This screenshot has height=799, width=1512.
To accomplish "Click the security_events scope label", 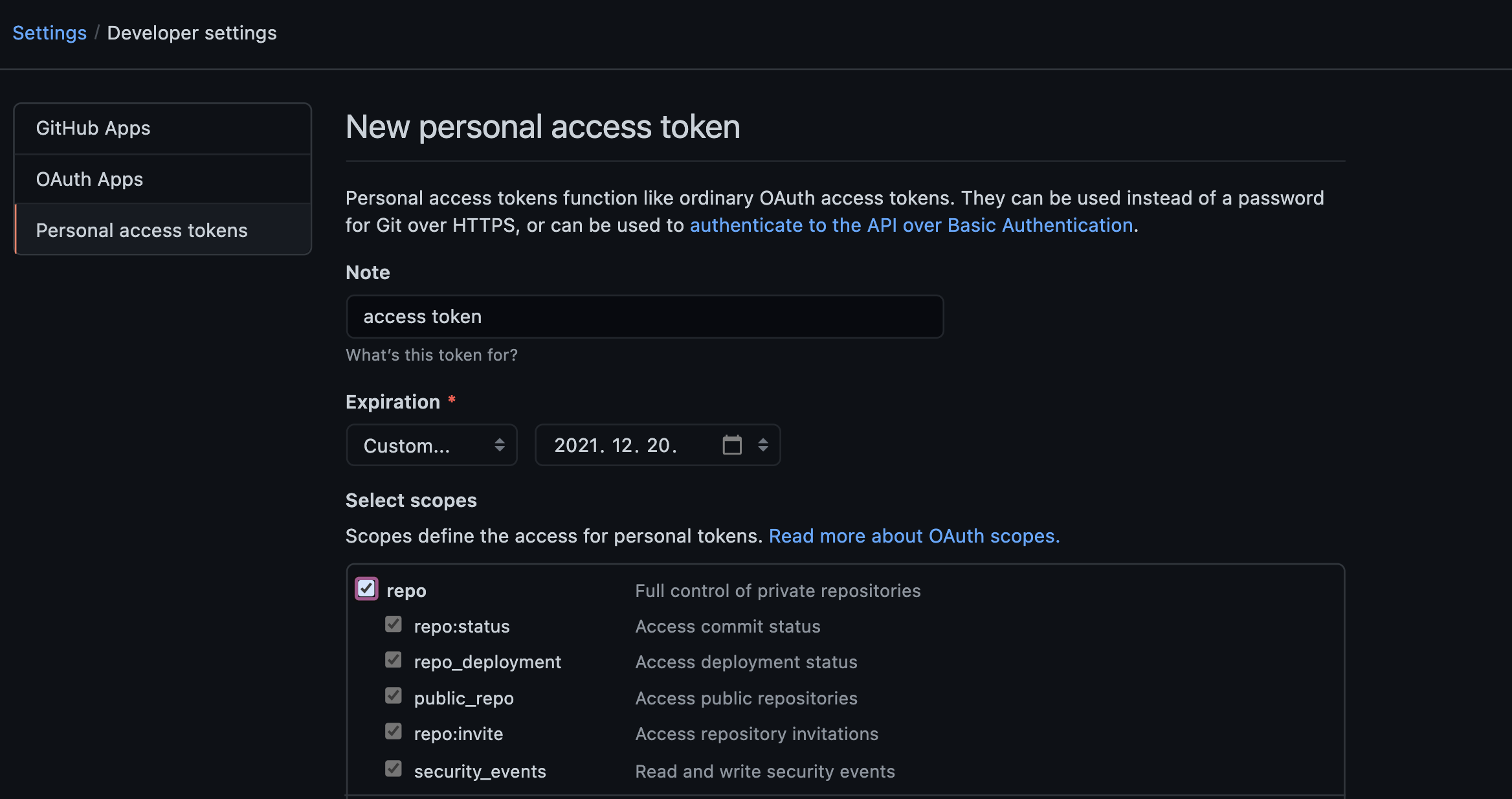I will 480,771.
